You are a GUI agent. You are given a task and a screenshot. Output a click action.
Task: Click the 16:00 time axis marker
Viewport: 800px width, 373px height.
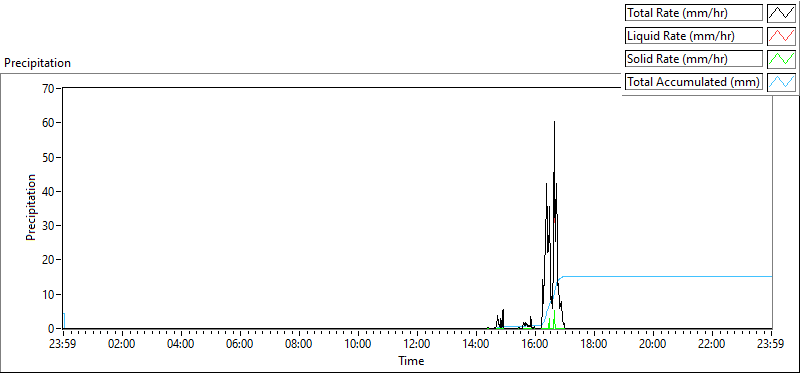pos(535,343)
